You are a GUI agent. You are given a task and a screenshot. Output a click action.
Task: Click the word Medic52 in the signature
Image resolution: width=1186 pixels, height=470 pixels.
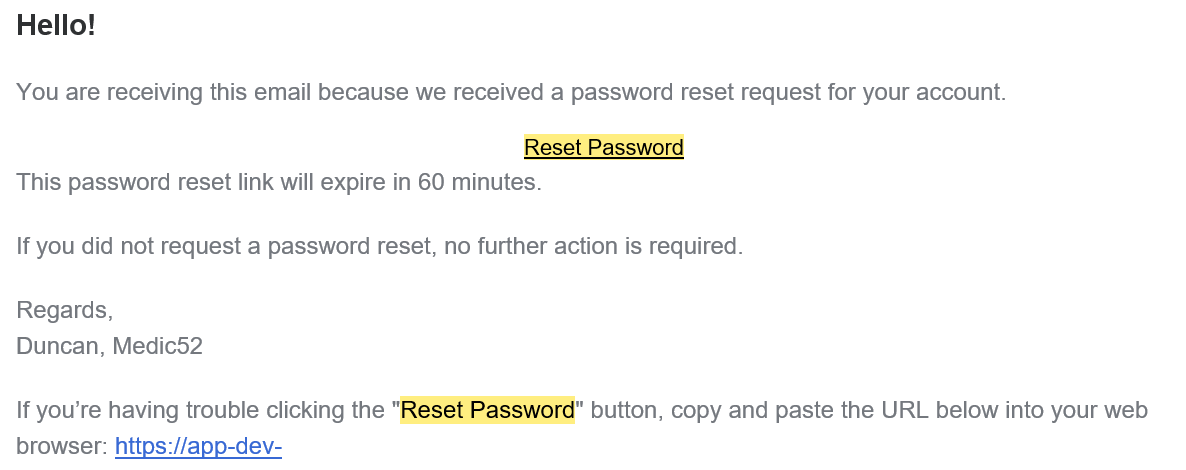157,346
